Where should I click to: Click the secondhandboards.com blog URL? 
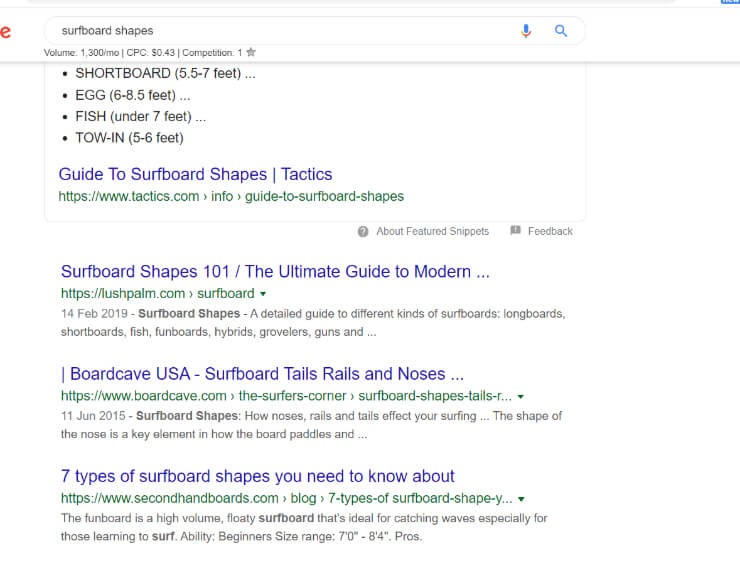click(x=286, y=498)
